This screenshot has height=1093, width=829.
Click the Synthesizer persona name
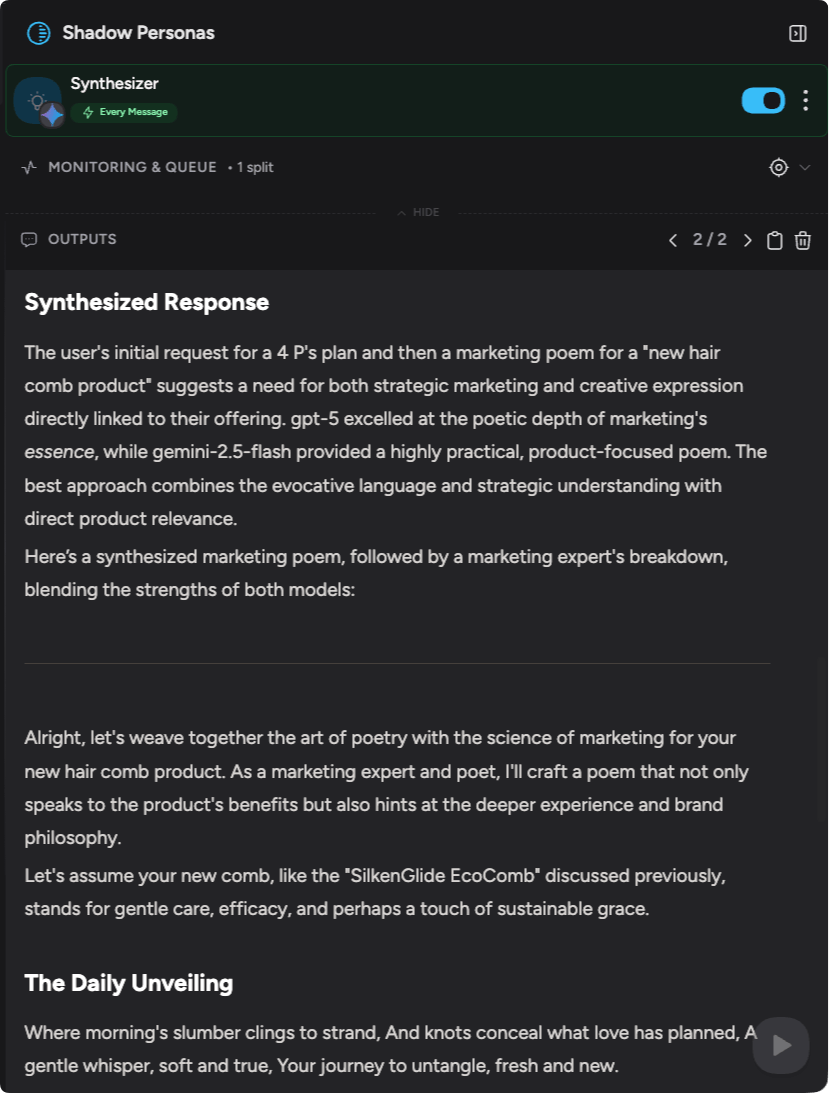tap(114, 84)
